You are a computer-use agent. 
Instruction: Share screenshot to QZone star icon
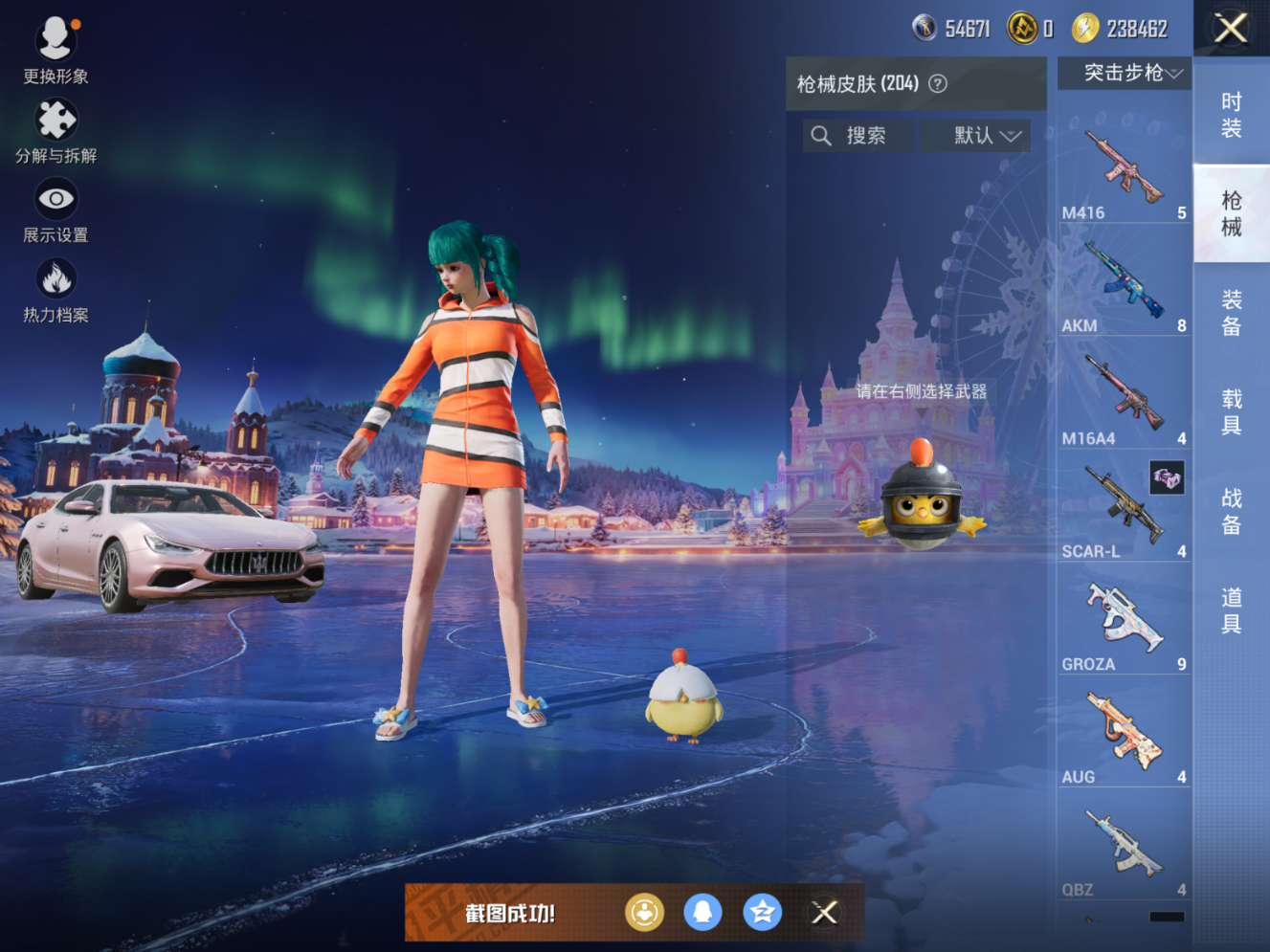761,913
